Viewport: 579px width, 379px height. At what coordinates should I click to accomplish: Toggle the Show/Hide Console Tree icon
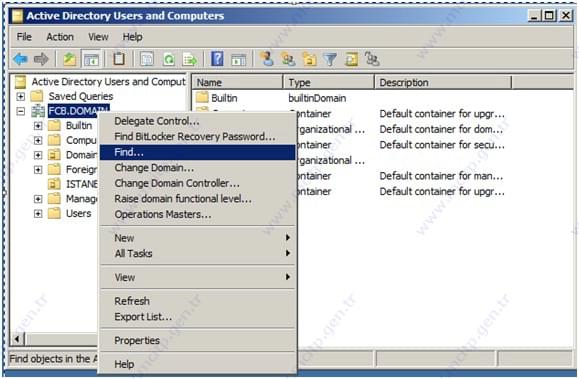pos(91,59)
